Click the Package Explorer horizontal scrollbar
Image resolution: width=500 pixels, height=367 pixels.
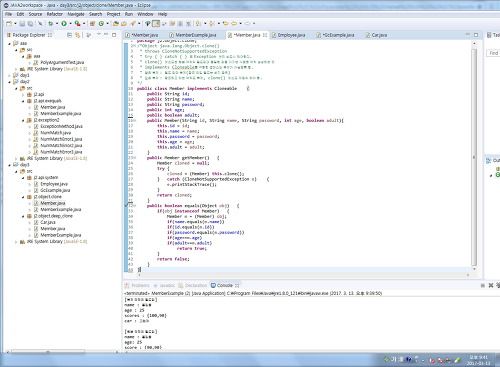pyautogui.click(x=47, y=352)
